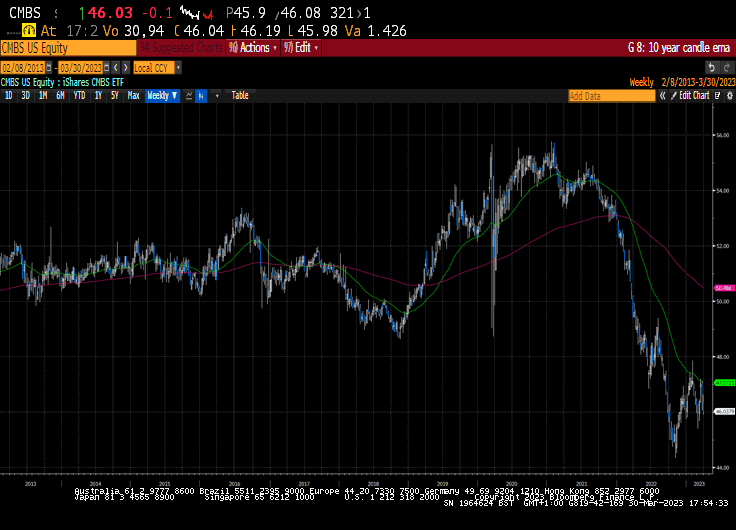Click the 'CMBS US Equity : iShares CMBS ETF' label
Viewport: 736px width, 530px height.
62,83
